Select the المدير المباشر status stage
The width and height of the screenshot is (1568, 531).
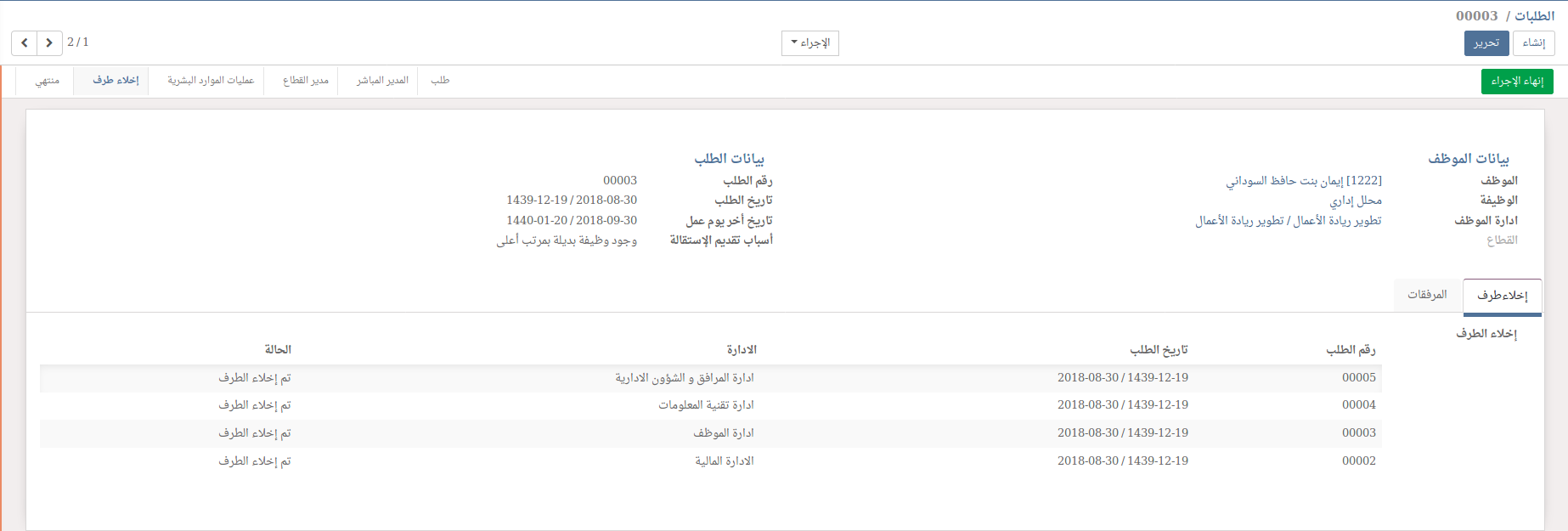coord(382,81)
